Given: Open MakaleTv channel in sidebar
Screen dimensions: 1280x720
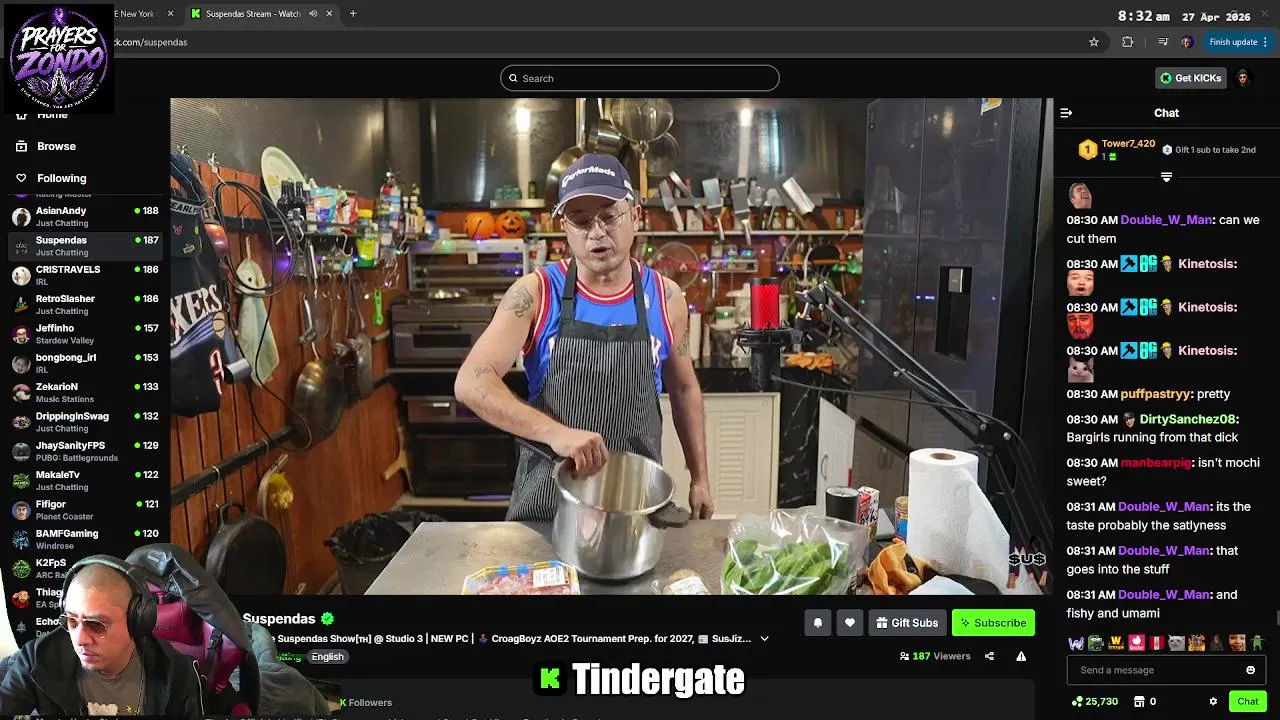Looking at the screenshot, I should (85, 480).
